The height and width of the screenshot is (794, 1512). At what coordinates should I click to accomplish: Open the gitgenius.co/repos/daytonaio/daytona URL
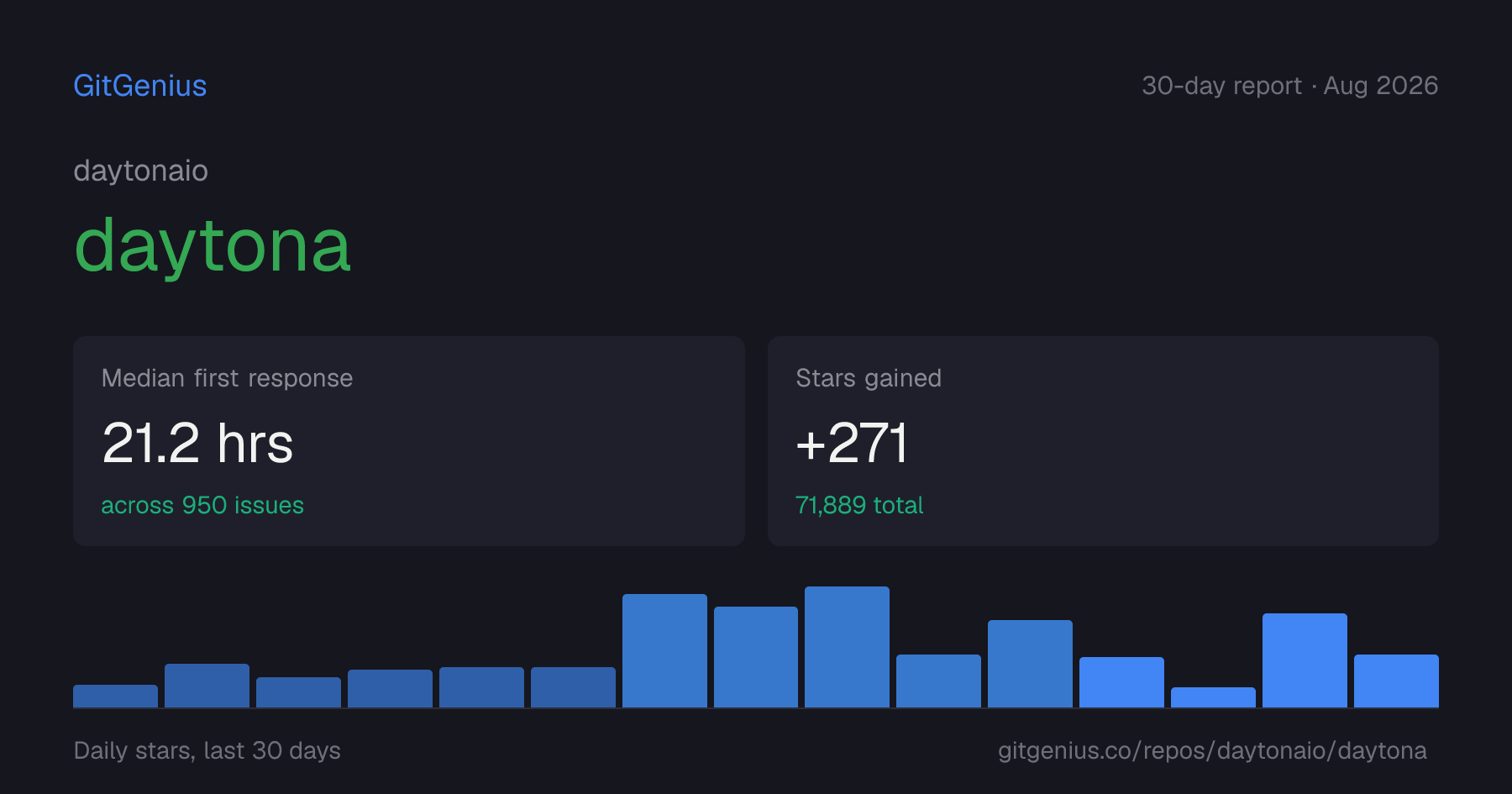pyautogui.click(x=1212, y=750)
